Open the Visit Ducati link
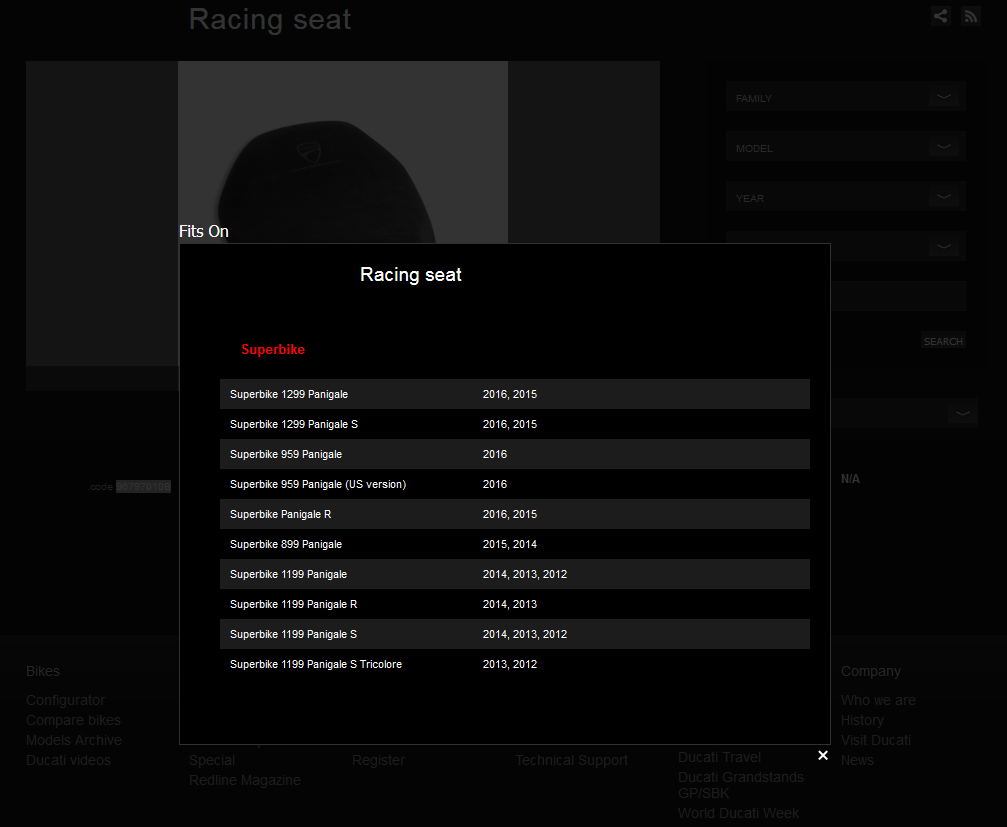 coord(875,740)
